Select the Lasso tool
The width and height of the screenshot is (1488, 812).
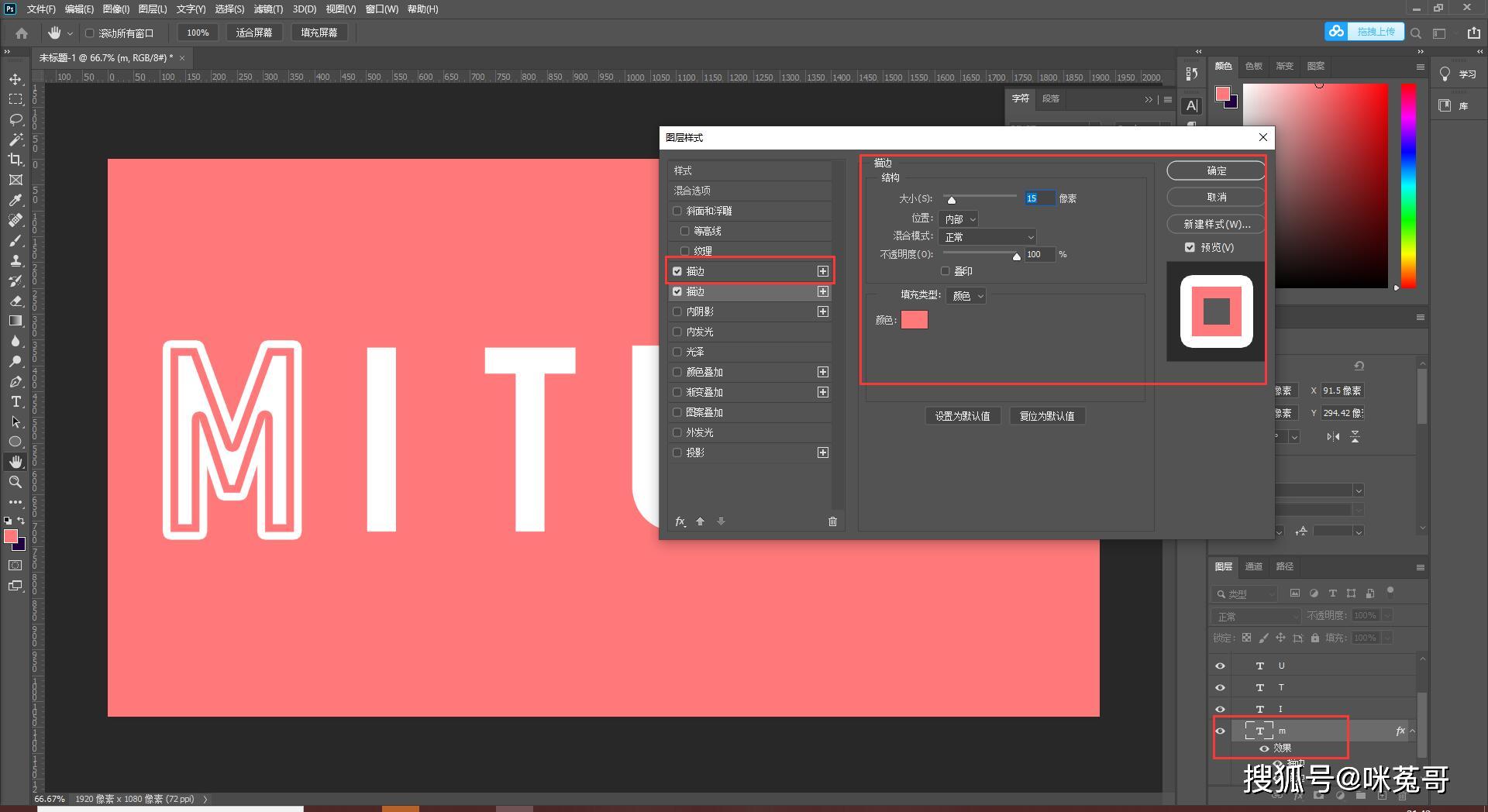tap(15, 119)
